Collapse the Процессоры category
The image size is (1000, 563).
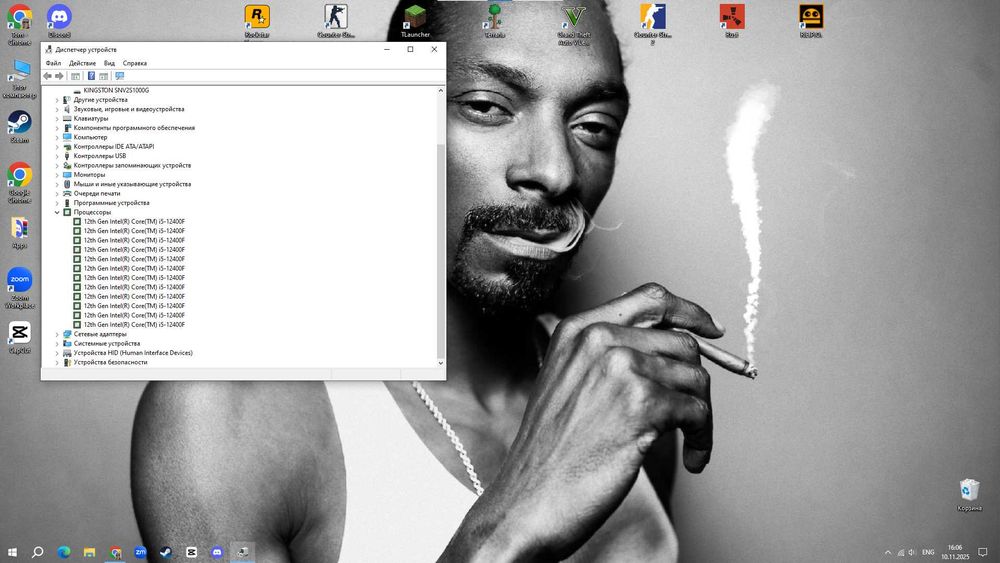[x=57, y=212]
